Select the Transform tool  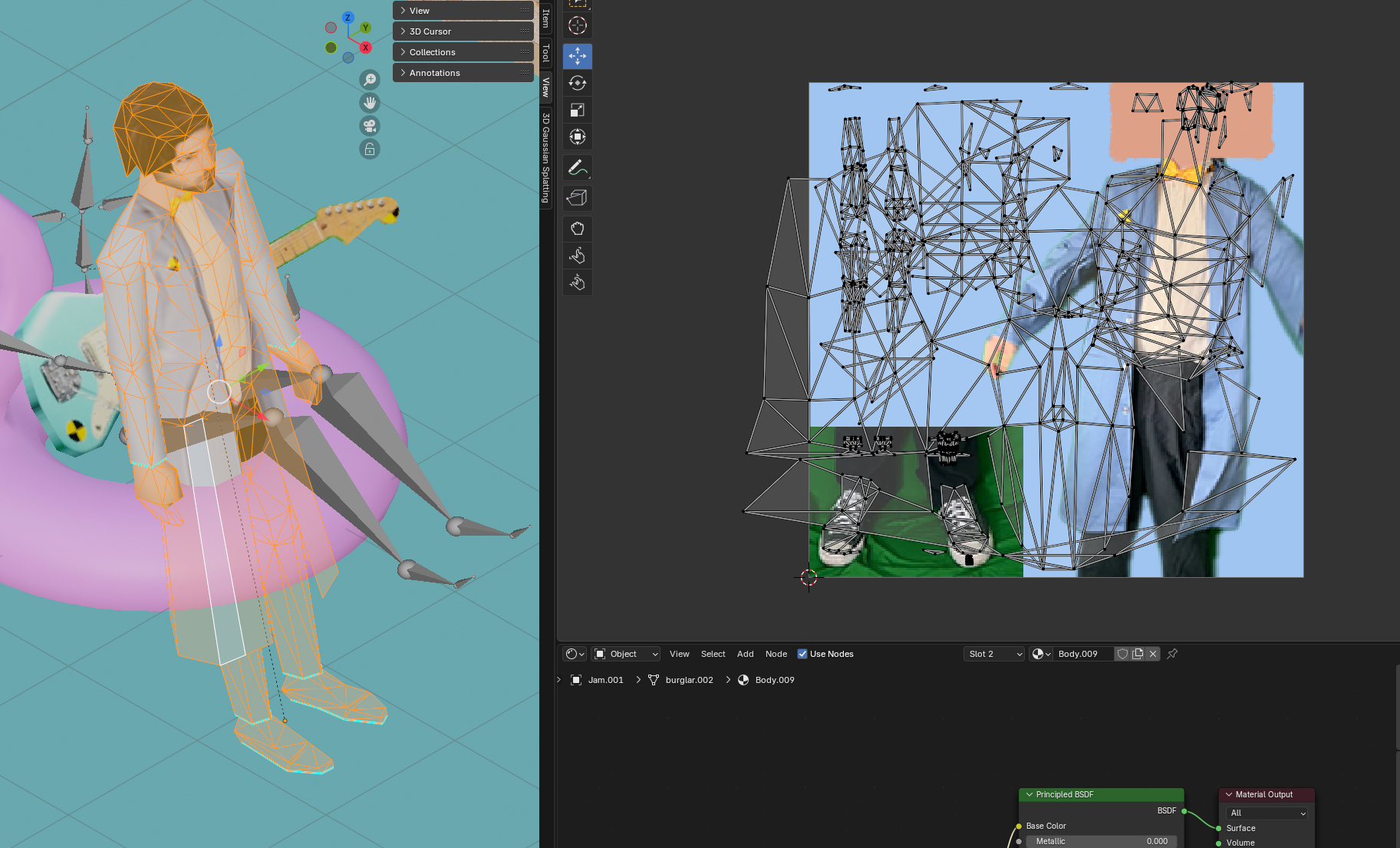[577, 137]
